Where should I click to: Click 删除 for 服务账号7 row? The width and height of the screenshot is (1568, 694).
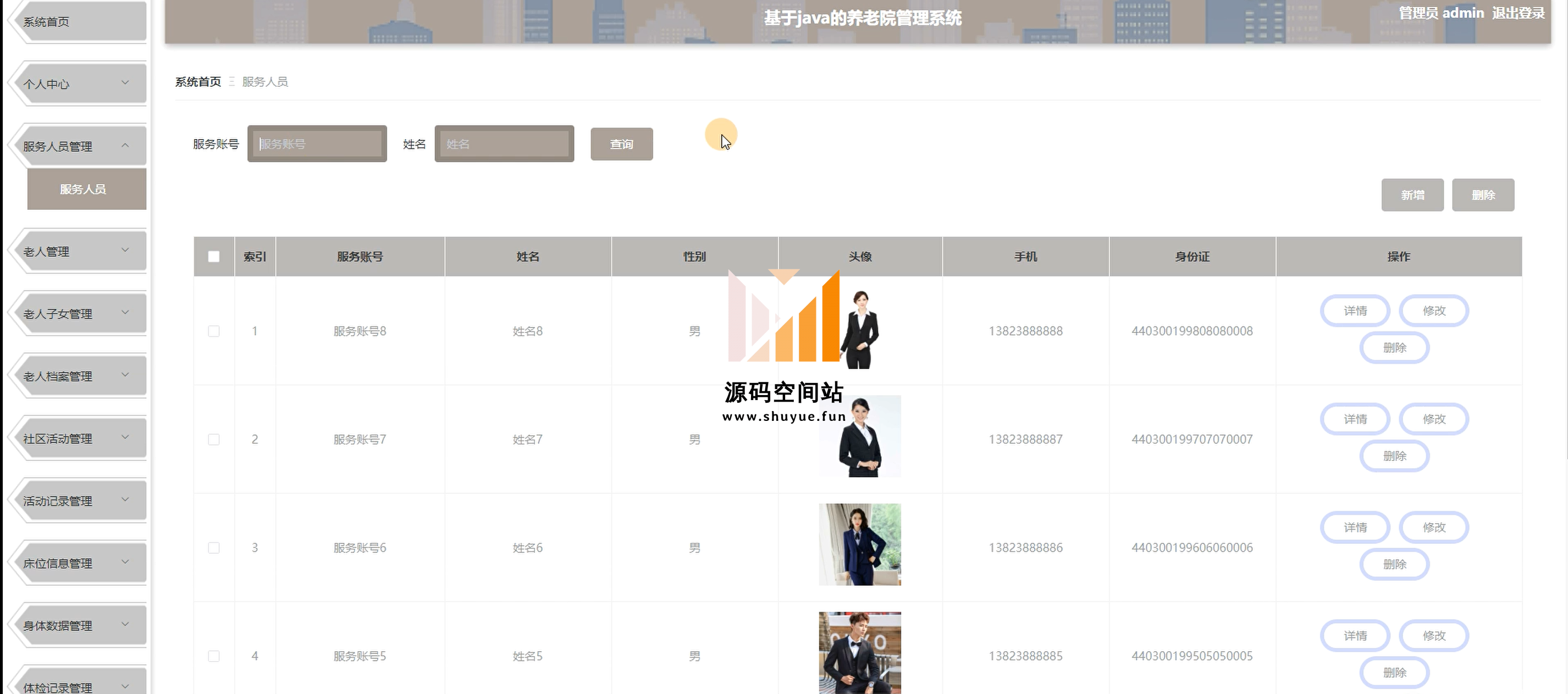(1394, 456)
